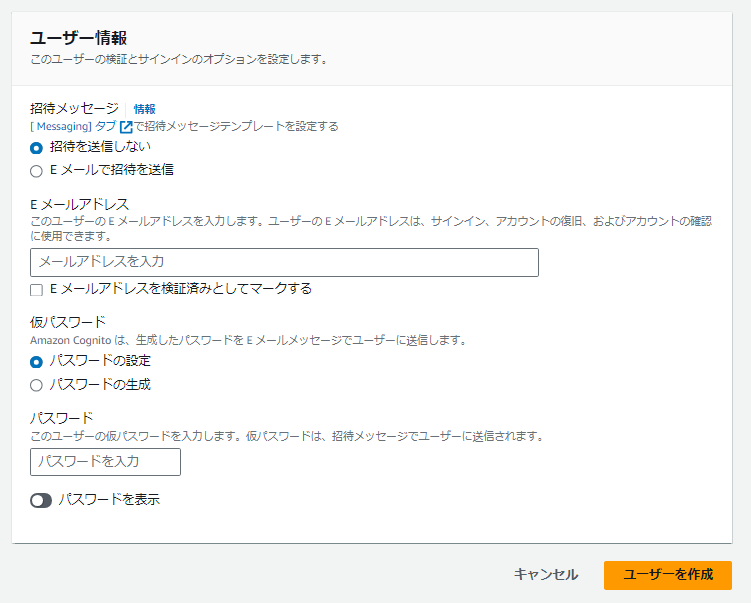Click the キャンセル button

546,575
